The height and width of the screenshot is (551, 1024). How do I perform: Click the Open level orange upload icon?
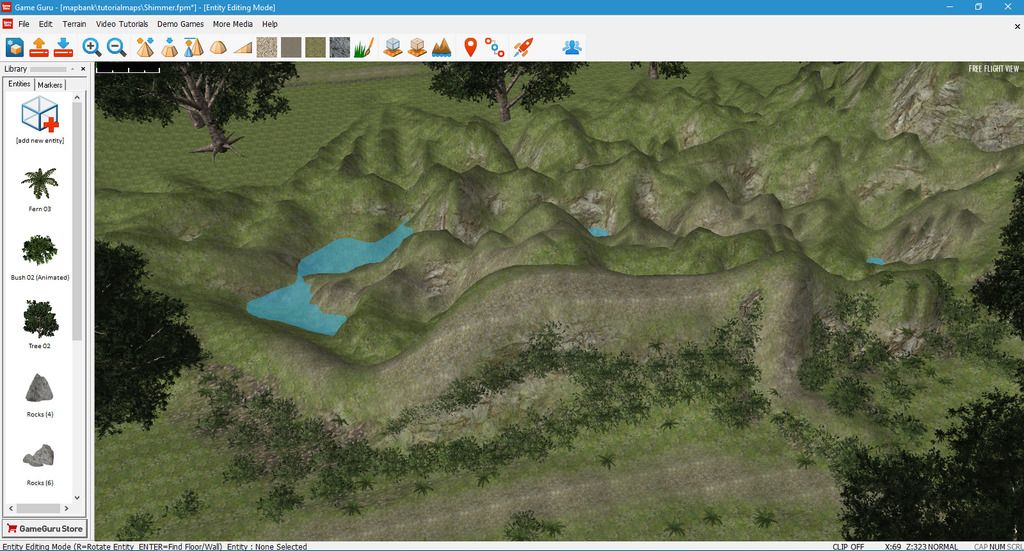coord(39,47)
